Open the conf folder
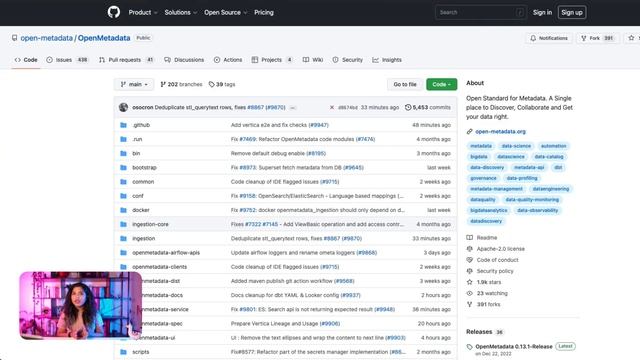Image resolution: width=640 pixels, height=360 pixels. [138, 196]
